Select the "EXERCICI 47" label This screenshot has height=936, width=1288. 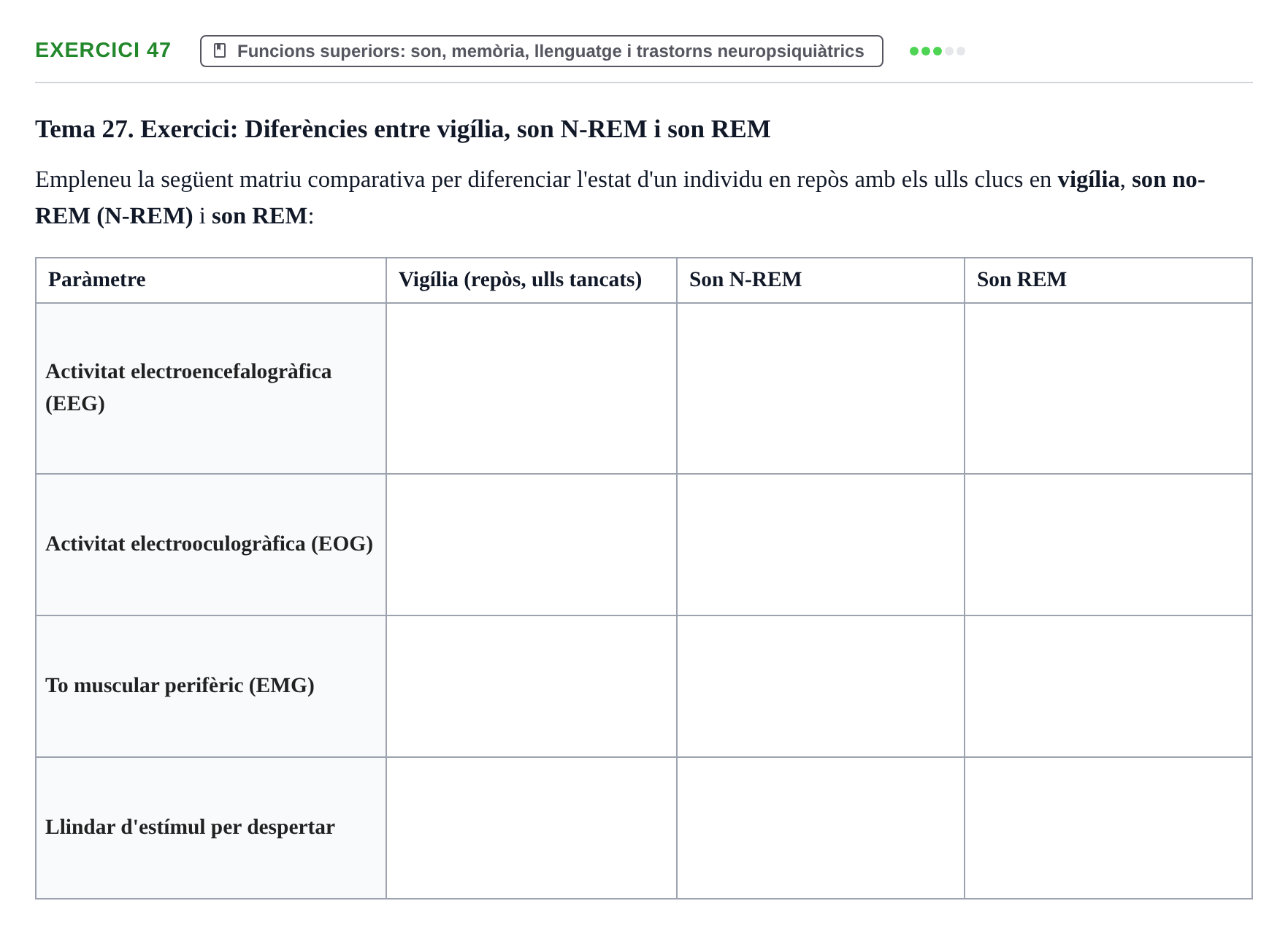(x=103, y=50)
